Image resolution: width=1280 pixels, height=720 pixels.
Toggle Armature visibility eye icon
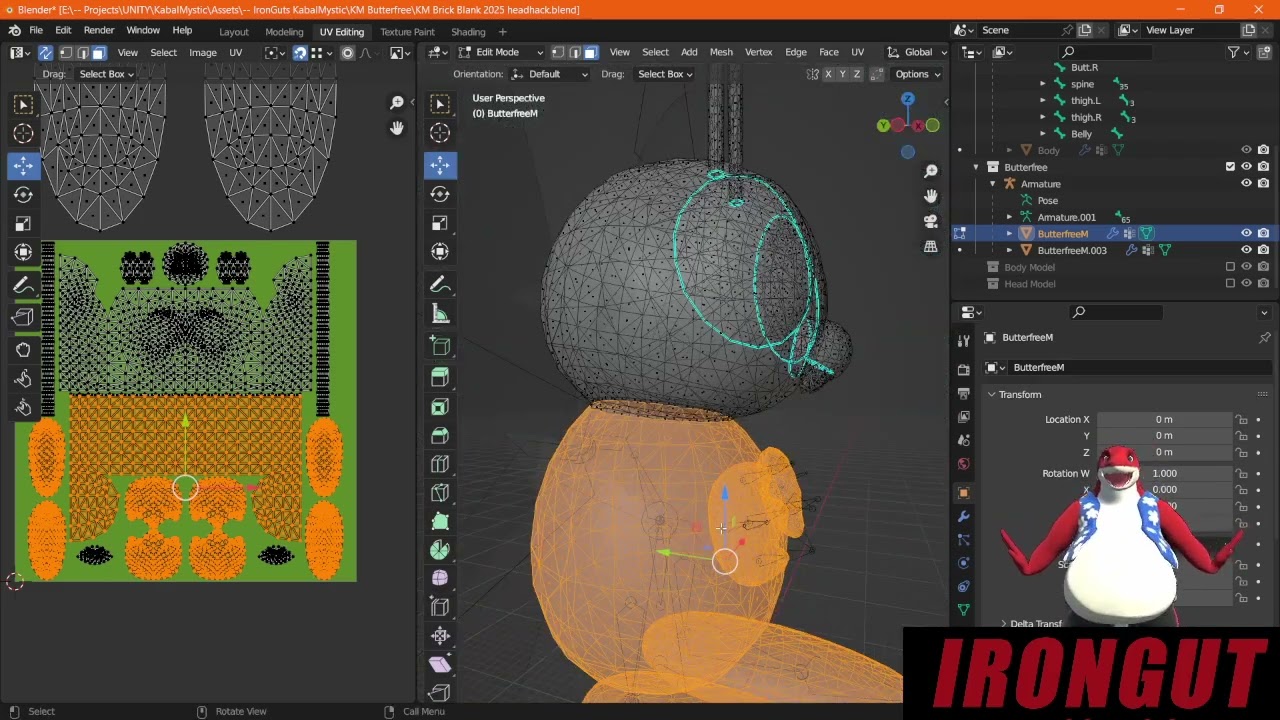(1246, 183)
